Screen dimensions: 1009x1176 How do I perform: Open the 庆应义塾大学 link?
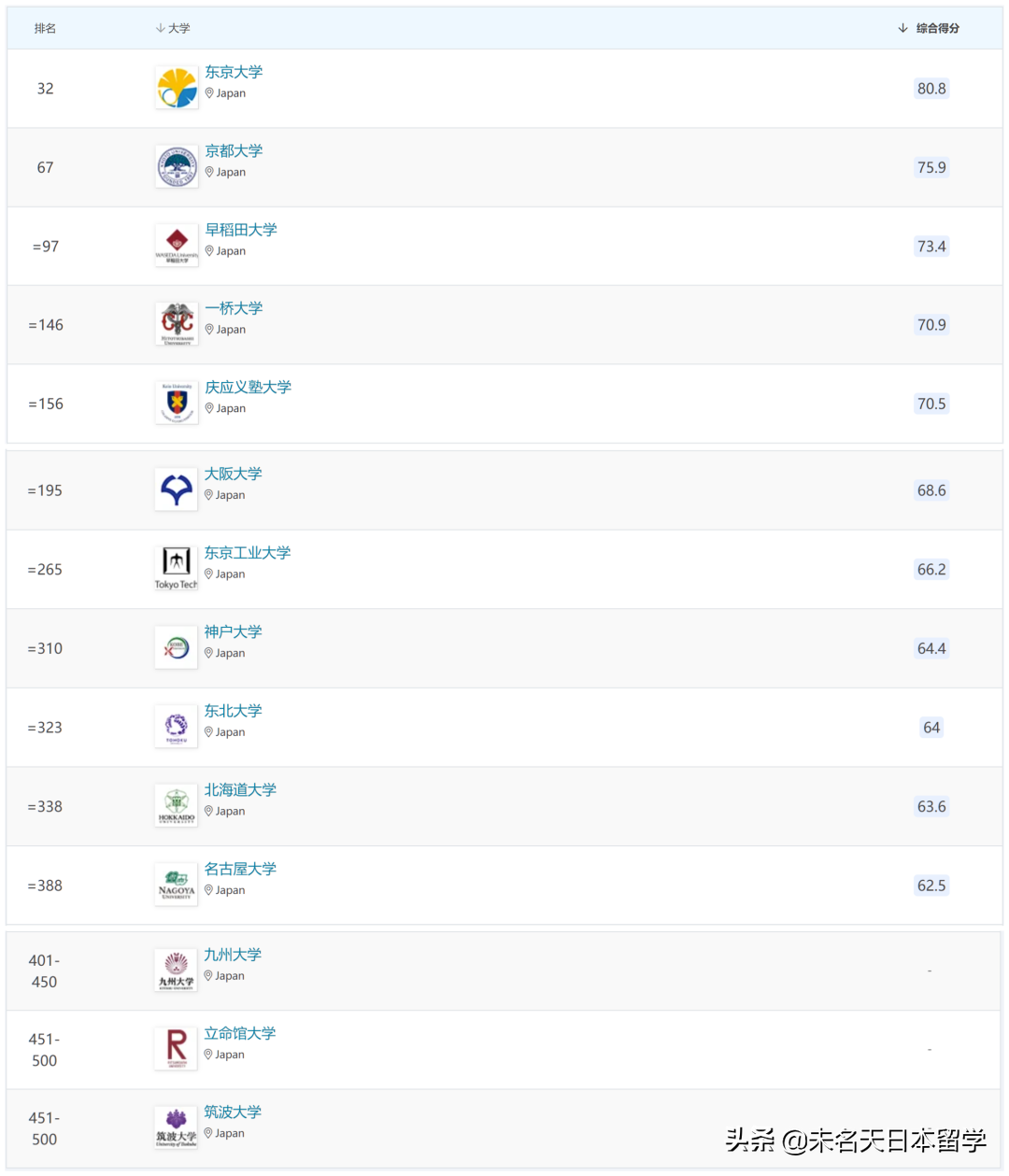pos(249,387)
